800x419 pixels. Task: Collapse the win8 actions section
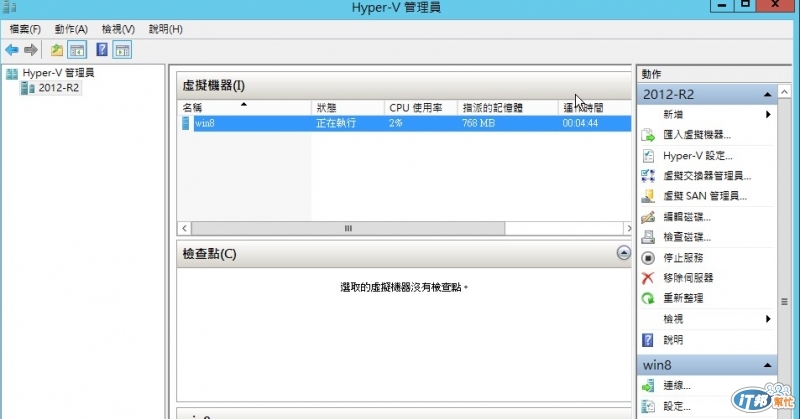(x=767, y=365)
